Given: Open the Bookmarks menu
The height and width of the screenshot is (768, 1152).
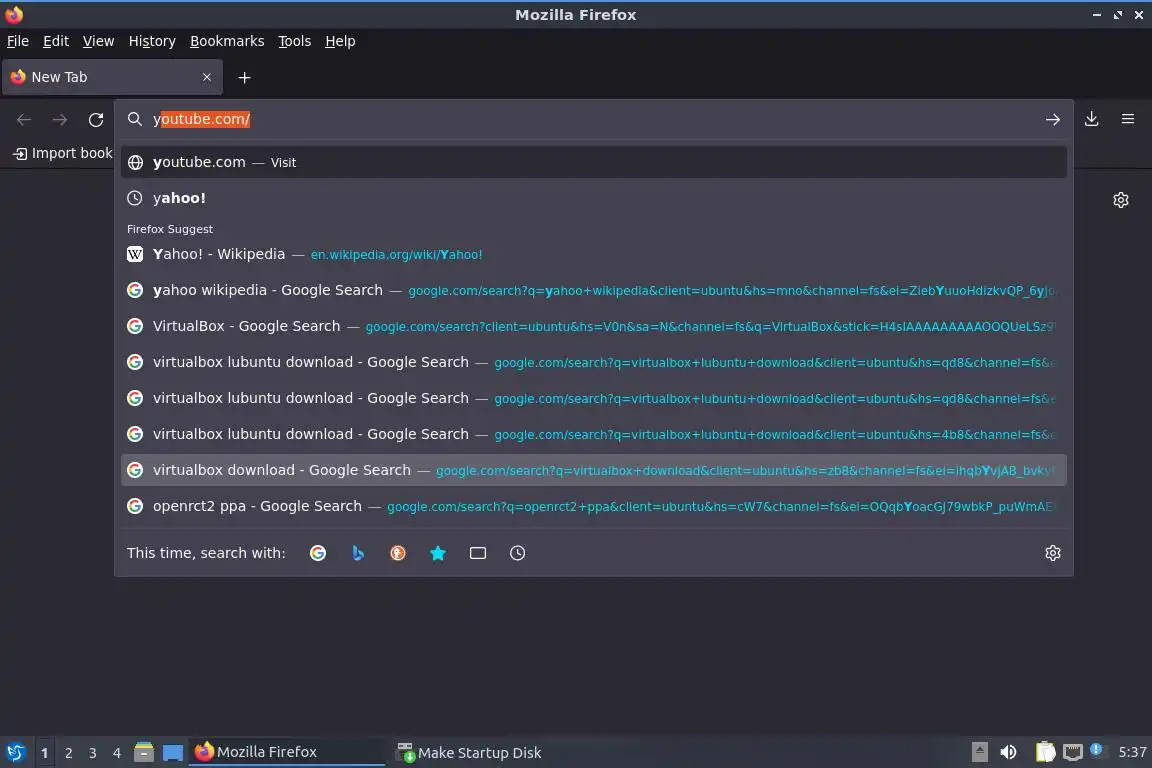Looking at the screenshot, I should pos(227,41).
